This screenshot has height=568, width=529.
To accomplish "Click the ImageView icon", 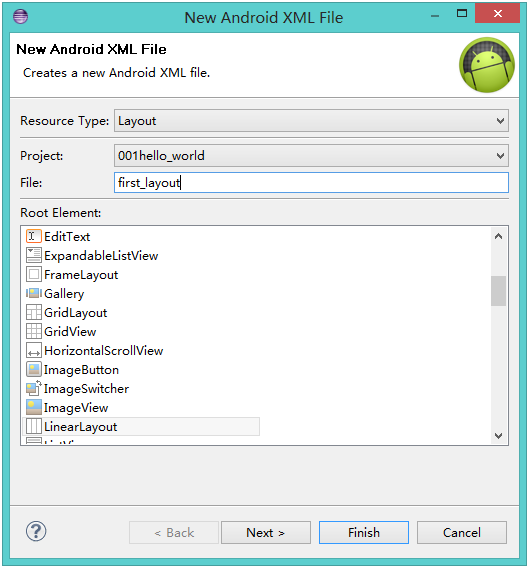I will coord(34,408).
